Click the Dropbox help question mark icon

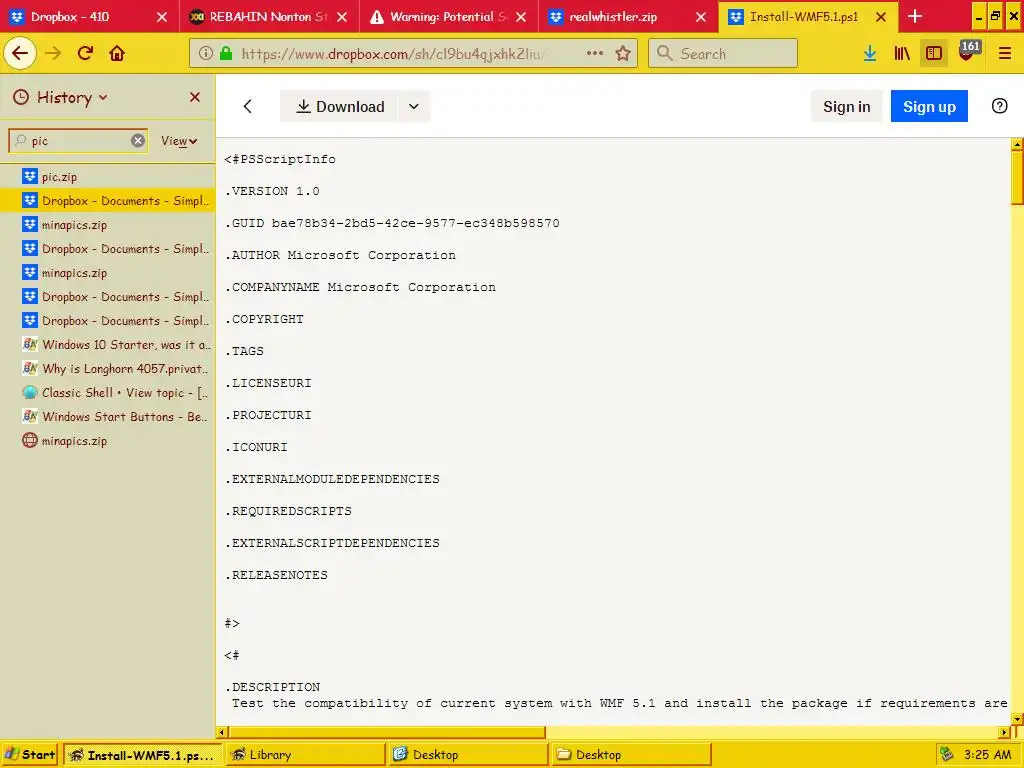999,106
